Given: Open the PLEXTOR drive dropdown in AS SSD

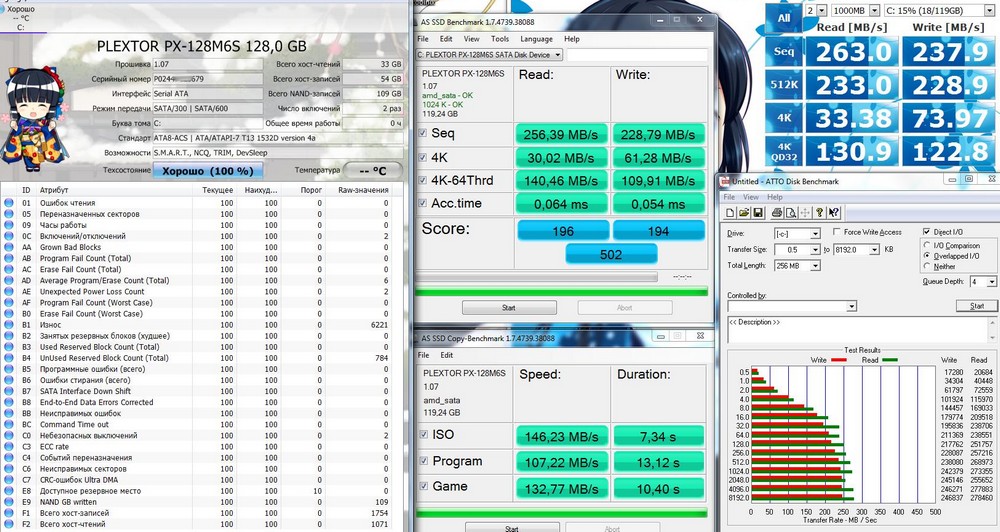Looking at the screenshot, I should [x=489, y=55].
